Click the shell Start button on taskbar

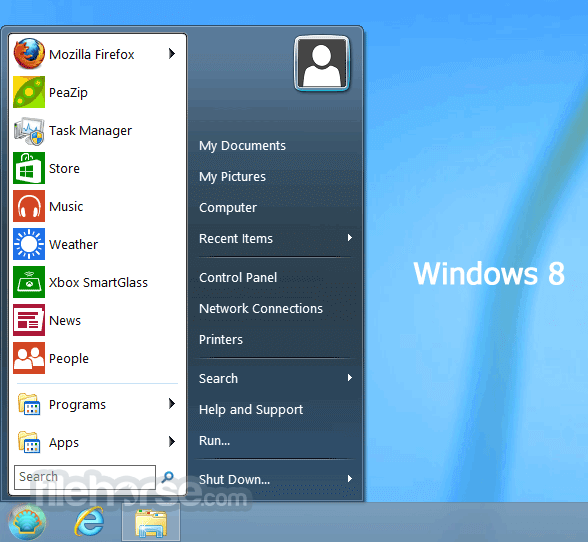tap(27, 522)
